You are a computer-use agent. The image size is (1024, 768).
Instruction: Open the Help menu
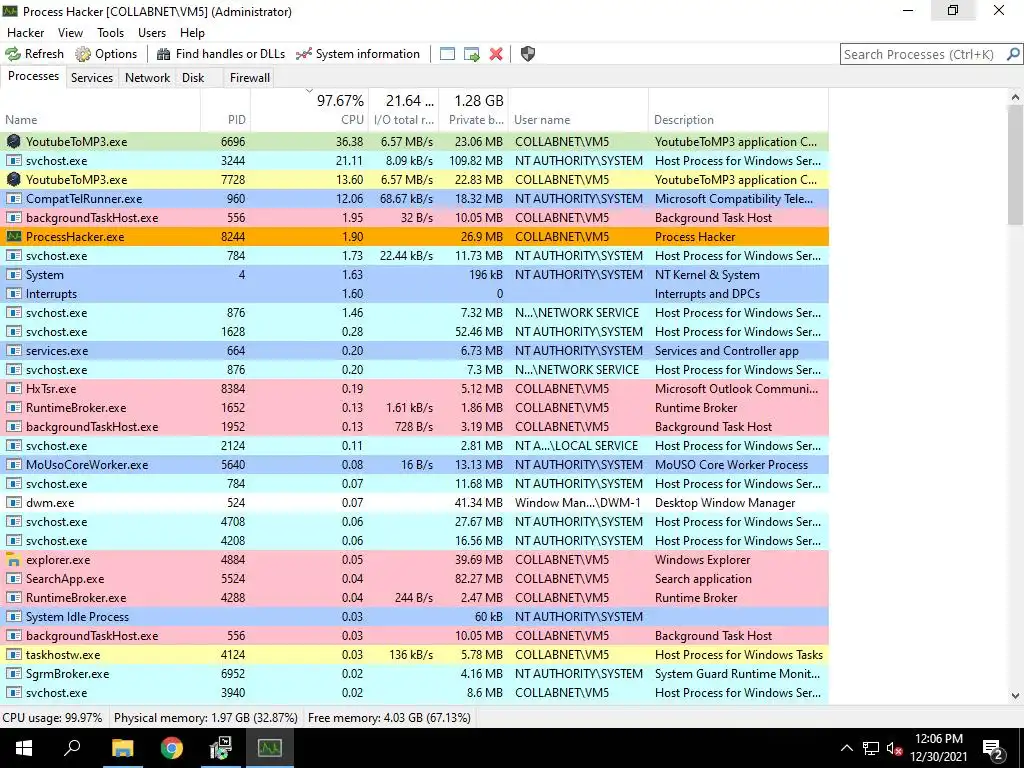pos(193,33)
